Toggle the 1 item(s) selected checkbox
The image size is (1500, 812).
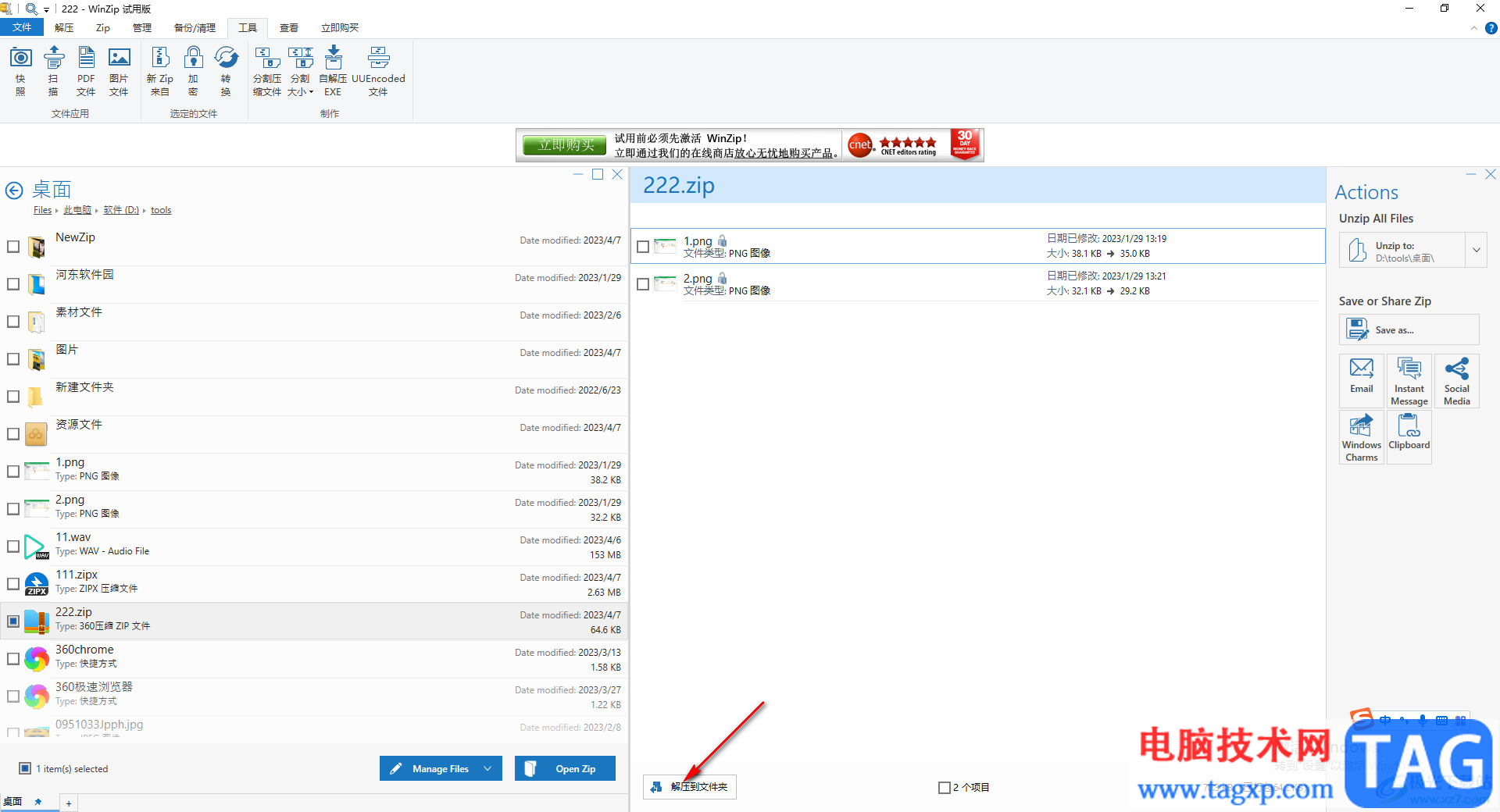click(x=25, y=768)
